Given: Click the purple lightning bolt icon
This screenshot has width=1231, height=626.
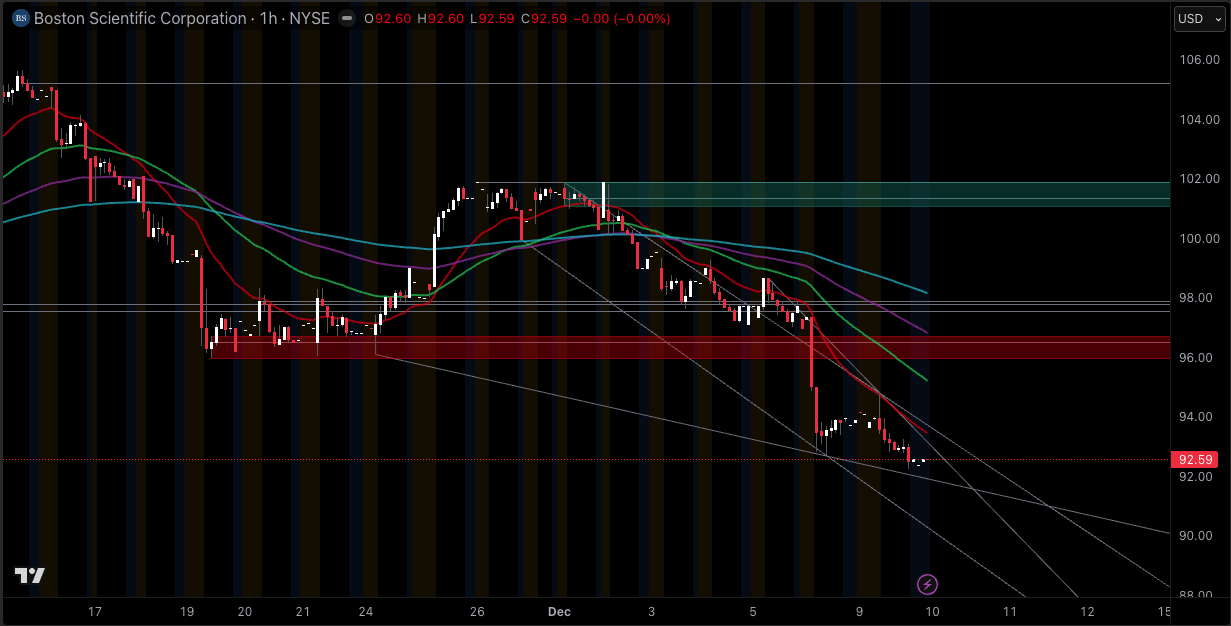Looking at the screenshot, I should 926,583.
